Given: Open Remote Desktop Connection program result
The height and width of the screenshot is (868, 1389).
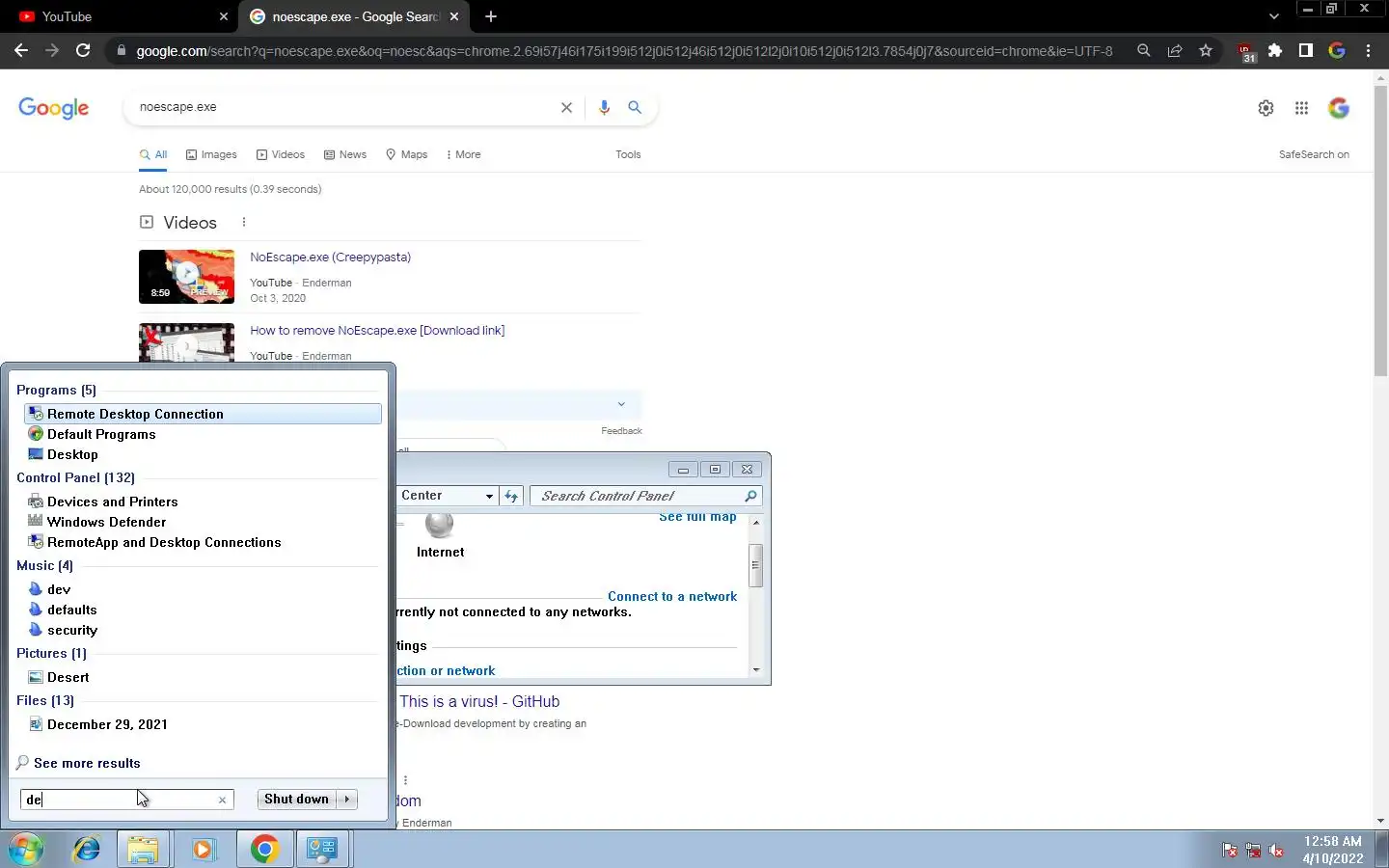Looking at the screenshot, I should pyautogui.click(x=203, y=414).
